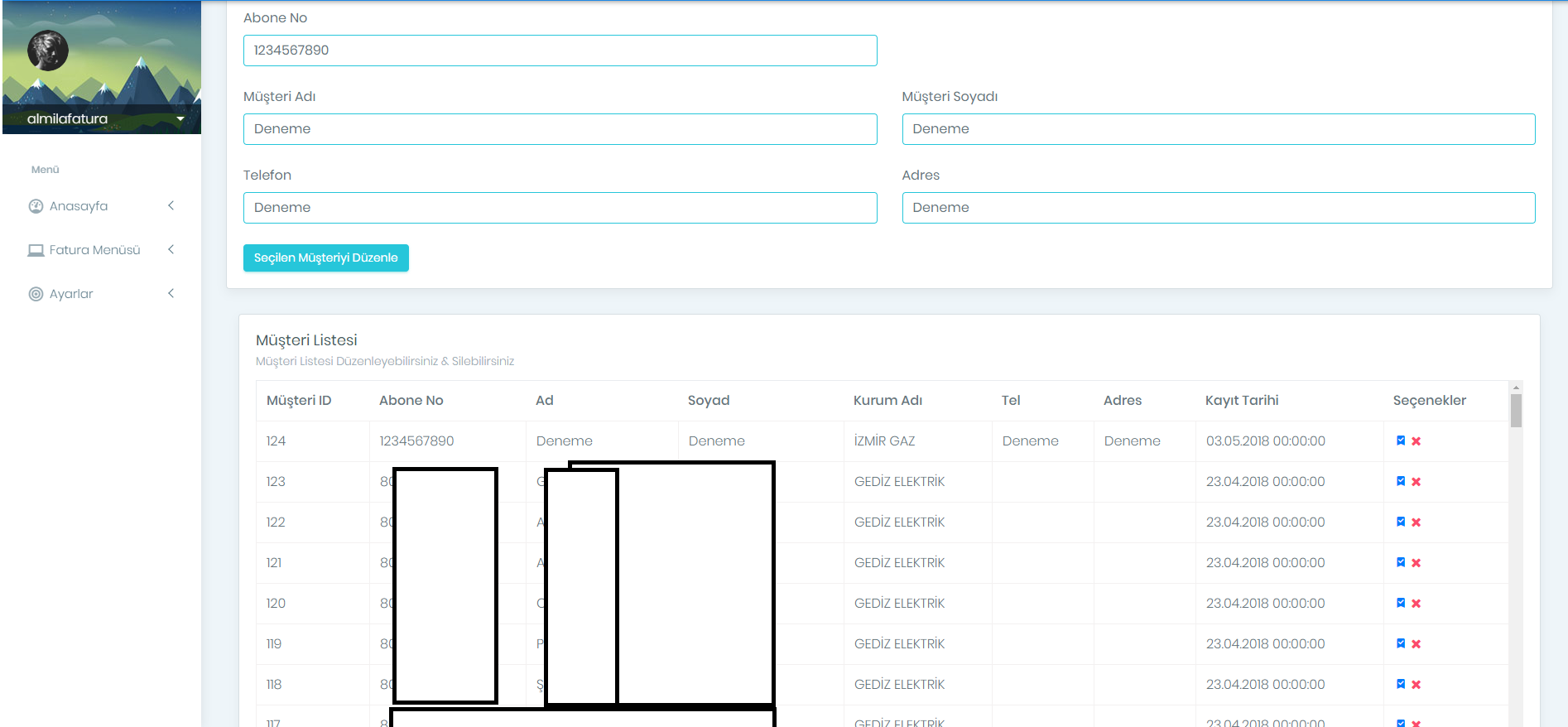Viewport: 1568px width, 727px height.
Task: Click delete icon for customer 119
Action: tap(1416, 644)
